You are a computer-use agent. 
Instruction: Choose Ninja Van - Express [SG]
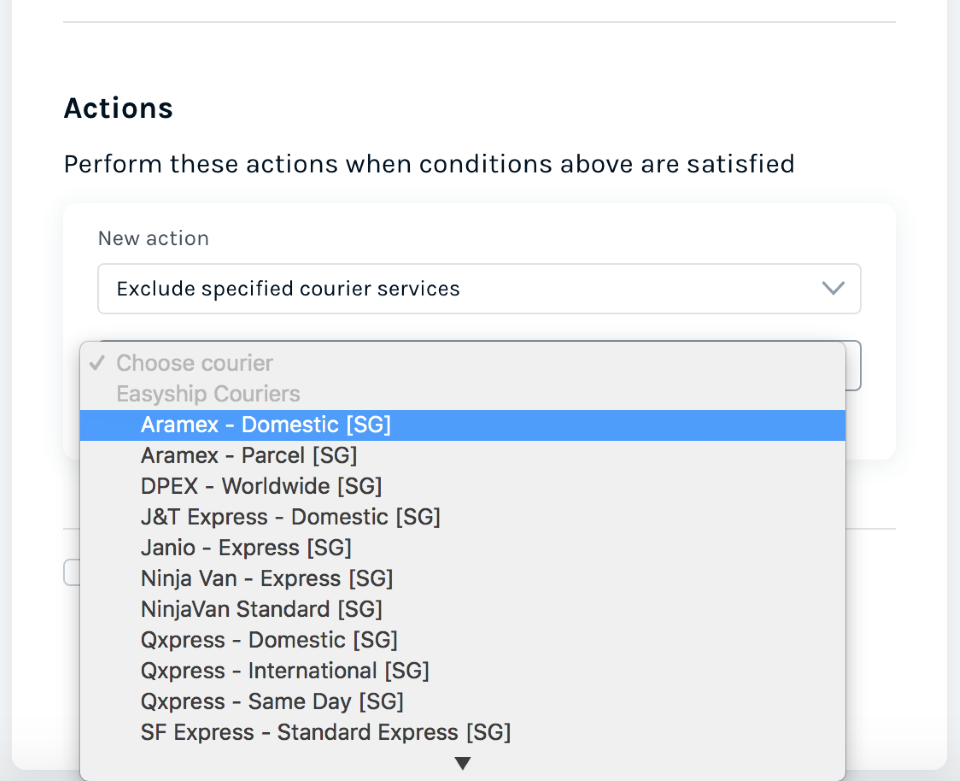[462, 578]
